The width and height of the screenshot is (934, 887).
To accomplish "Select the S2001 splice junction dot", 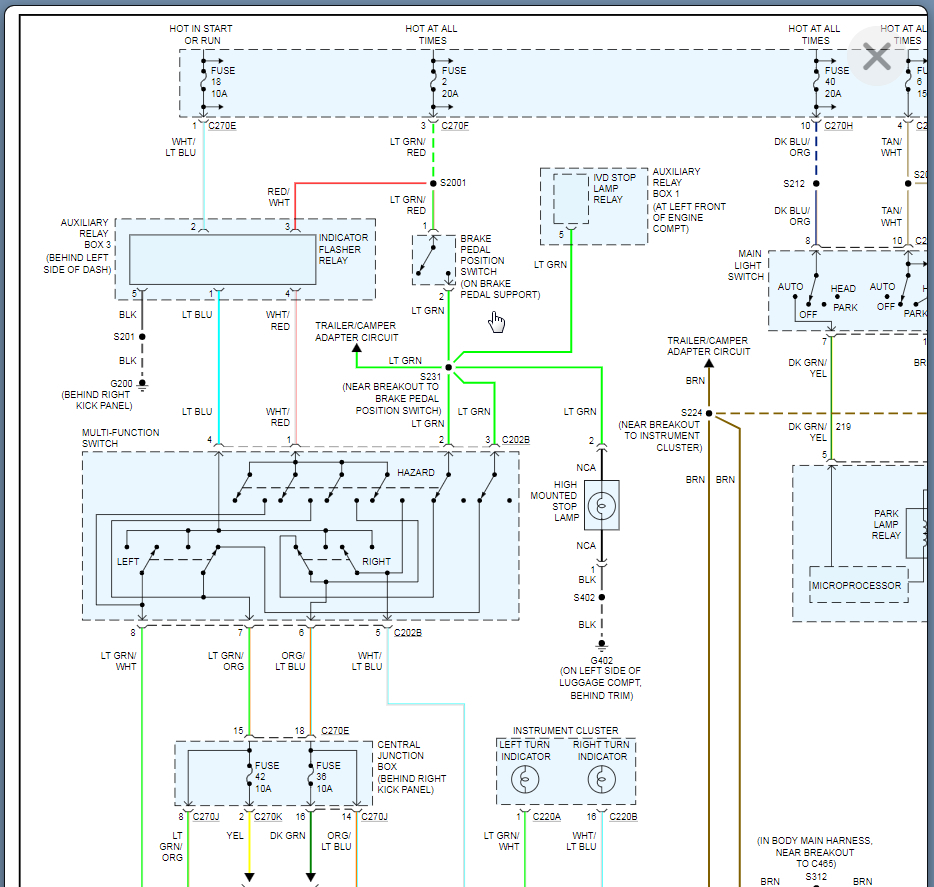I will click(432, 184).
